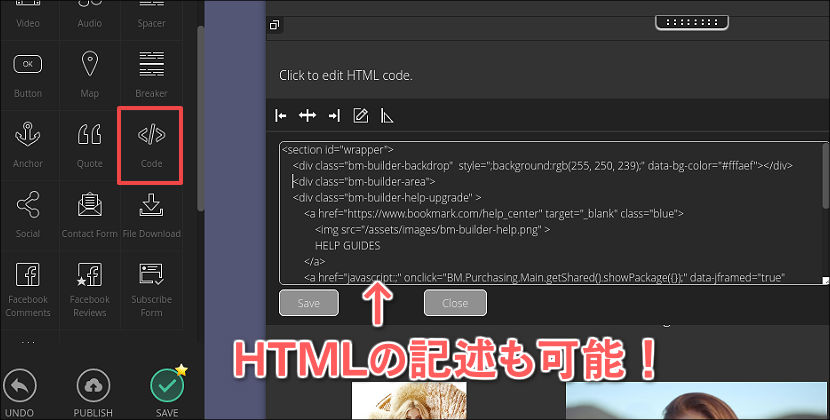Click the bm-builder-area div line
830x420 pixels.
coord(364,182)
